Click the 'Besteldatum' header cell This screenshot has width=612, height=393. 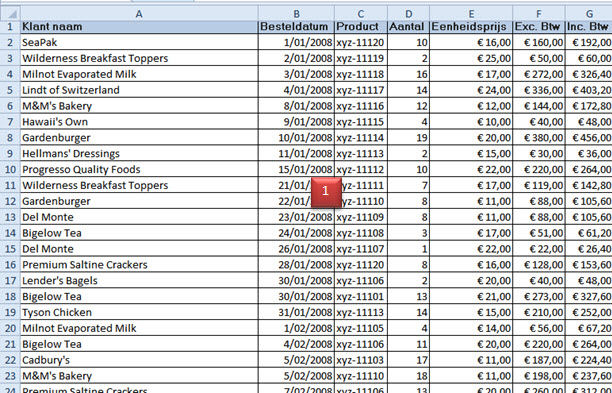(296, 27)
